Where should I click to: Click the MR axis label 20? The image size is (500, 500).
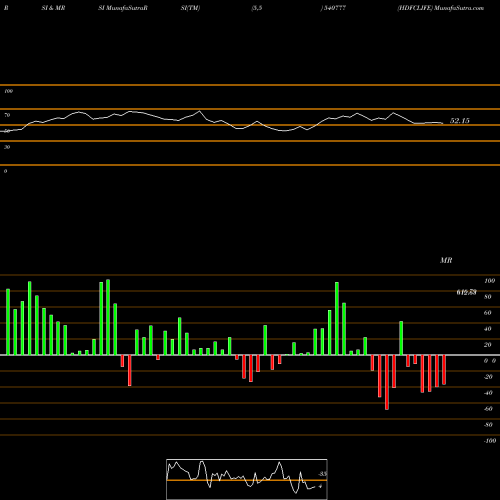pos(488,345)
